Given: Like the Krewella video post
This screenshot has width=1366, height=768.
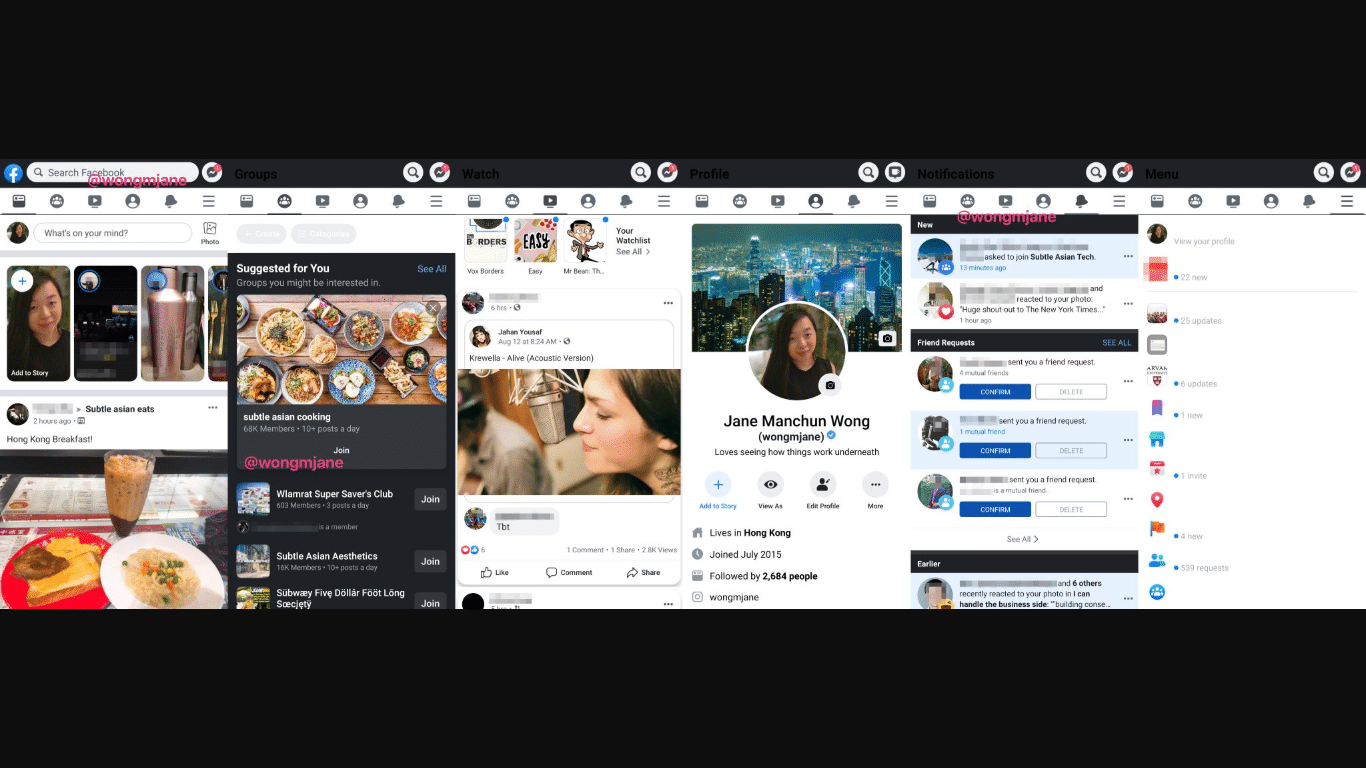Looking at the screenshot, I should 495,573.
